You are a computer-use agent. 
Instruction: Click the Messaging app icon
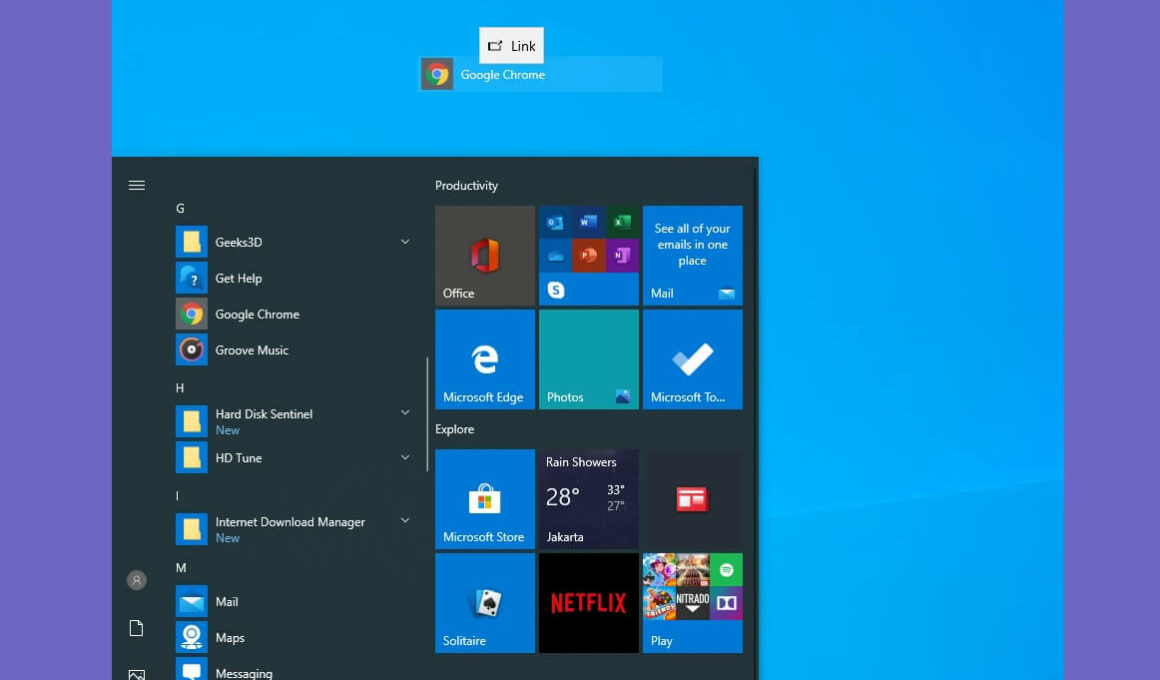coord(192,670)
